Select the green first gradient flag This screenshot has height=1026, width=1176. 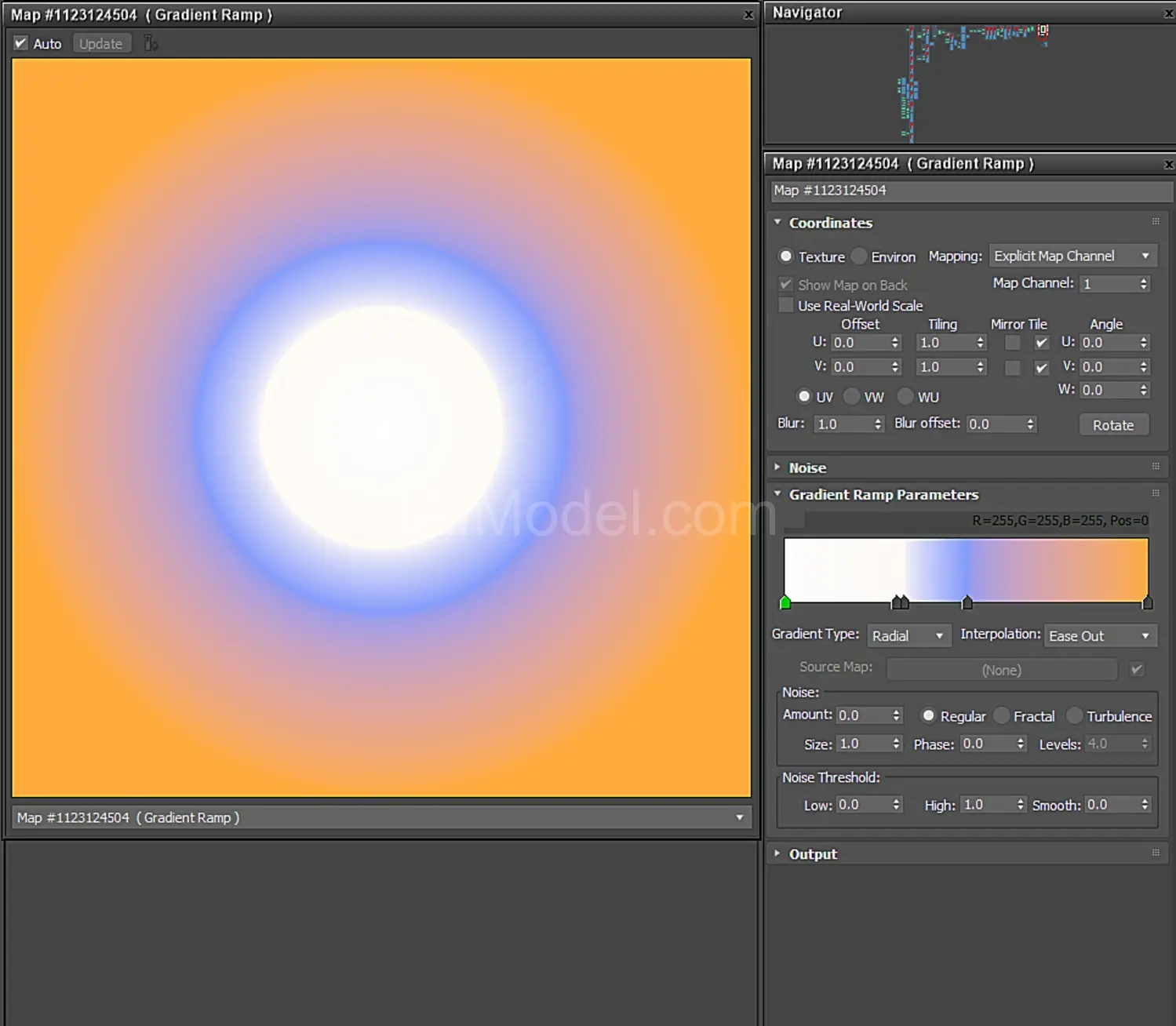(785, 602)
